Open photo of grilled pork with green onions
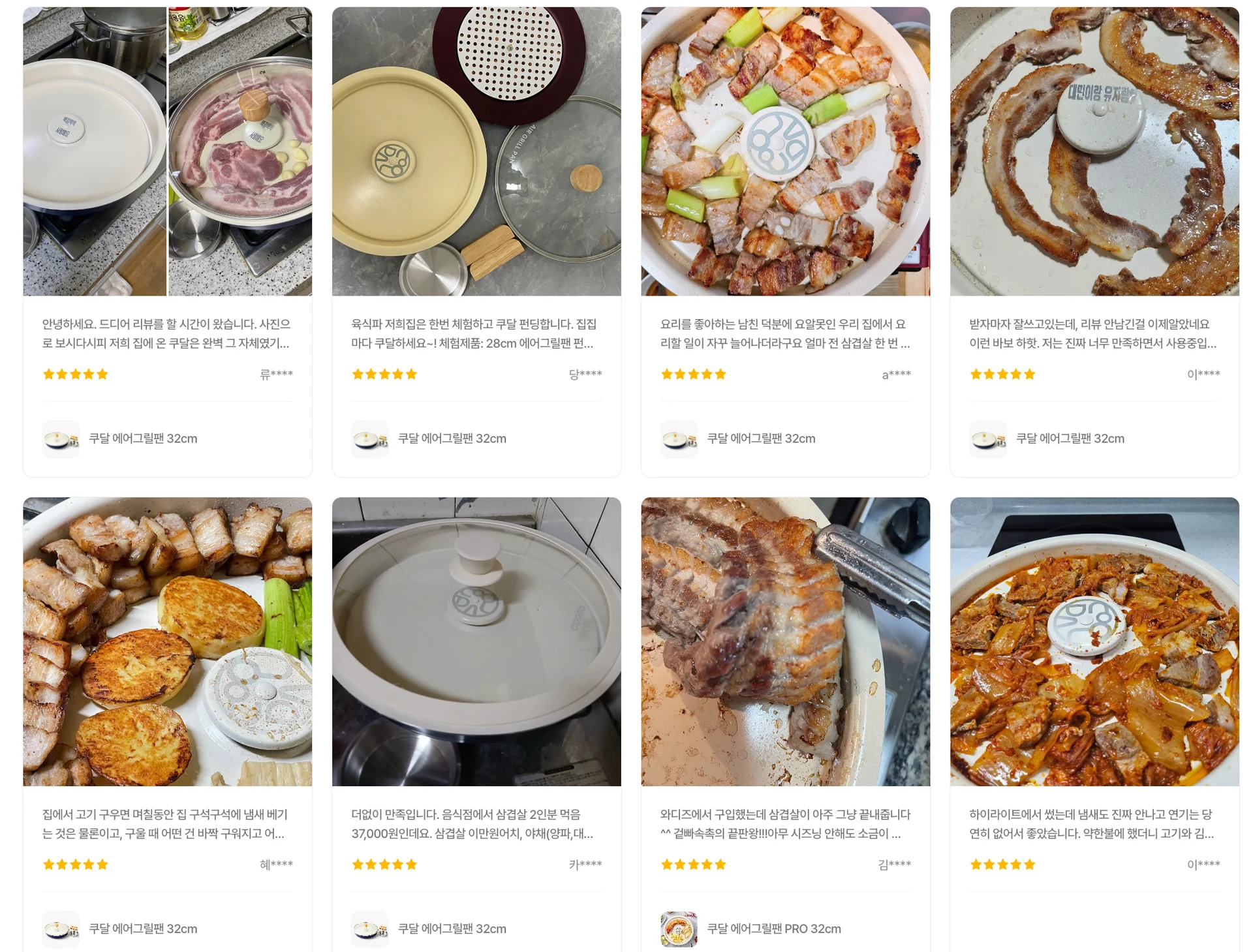 coord(785,151)
